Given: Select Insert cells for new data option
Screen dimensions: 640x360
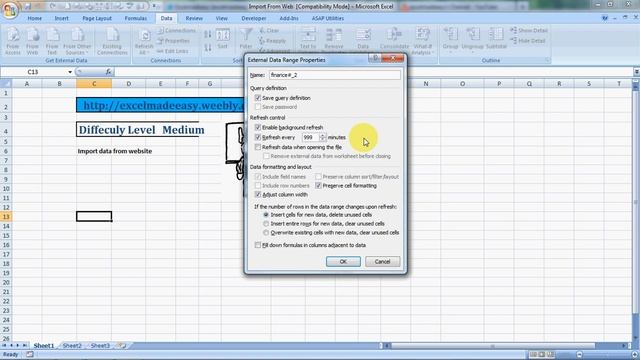Looking at the screenshot, I should 266,215.
